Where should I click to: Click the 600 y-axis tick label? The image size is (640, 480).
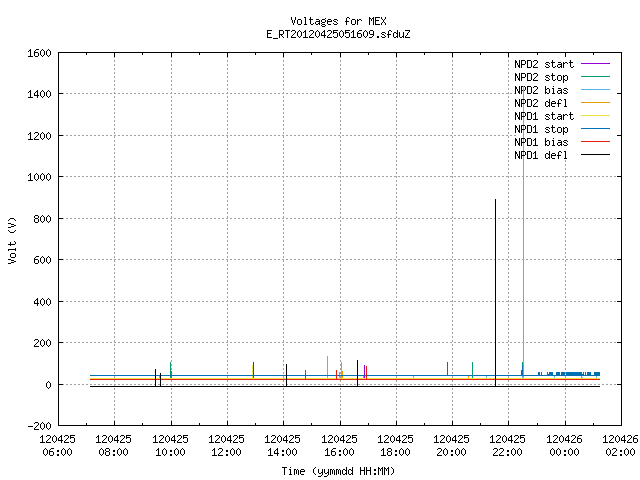pyautogui.click(x=42, y=260)
